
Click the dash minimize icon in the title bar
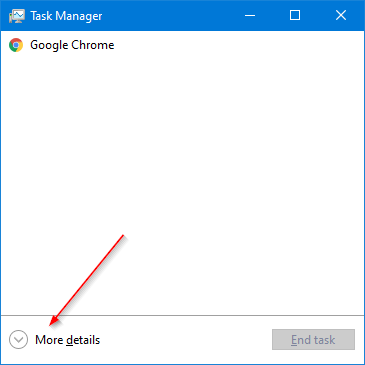tap(250, 15)
